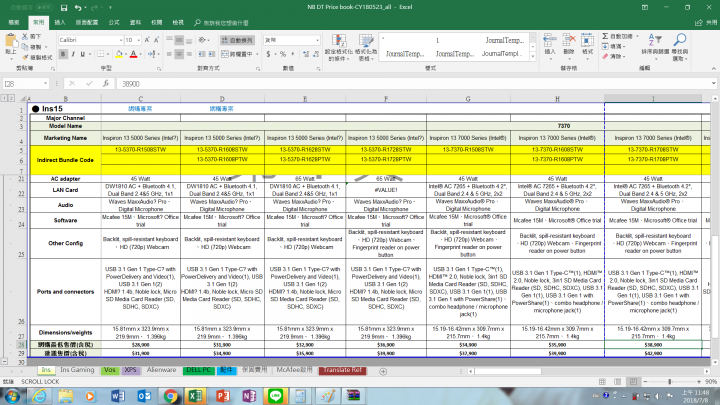Switch to the DELL PC sheet tab
The width and height of the screenshot is (720, 405).
click(x=198, y=370)
